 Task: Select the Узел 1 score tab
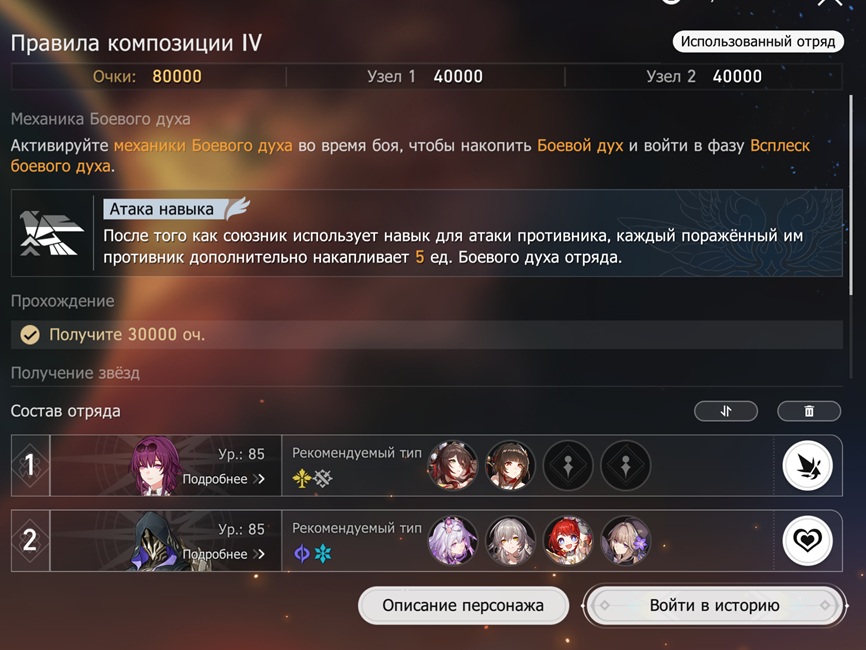pyautogui.click(x=425, y=76)
